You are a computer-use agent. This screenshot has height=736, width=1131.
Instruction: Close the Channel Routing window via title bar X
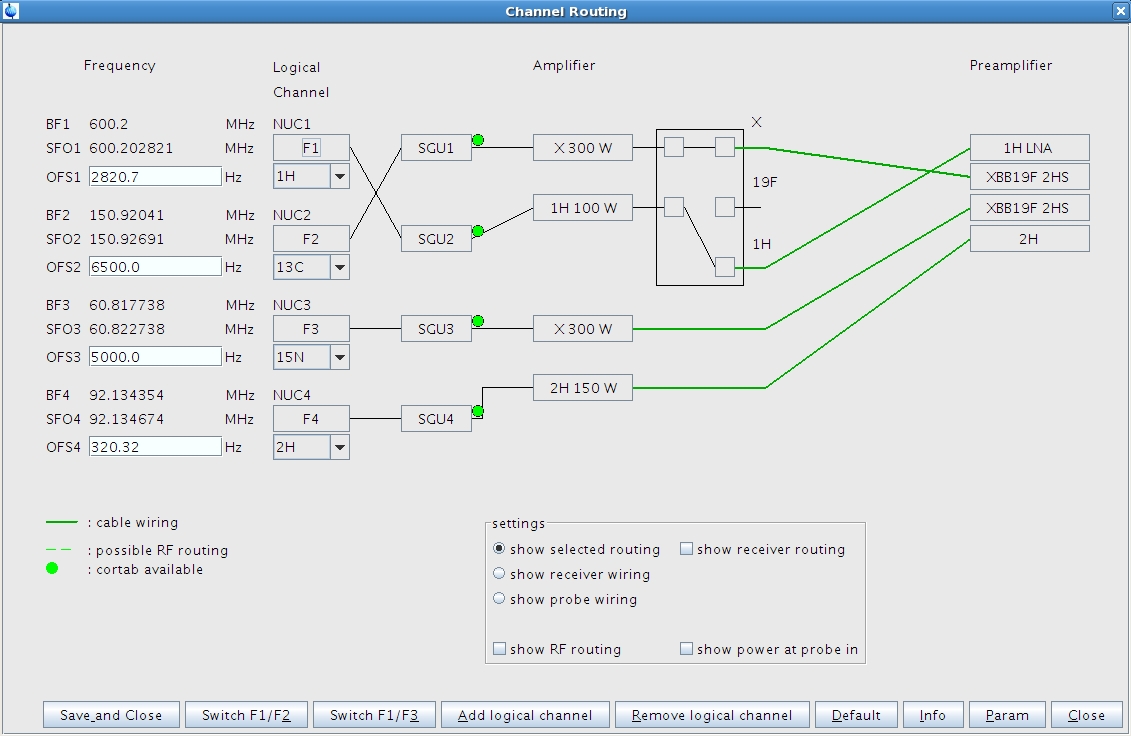[x=1119, y=11]
